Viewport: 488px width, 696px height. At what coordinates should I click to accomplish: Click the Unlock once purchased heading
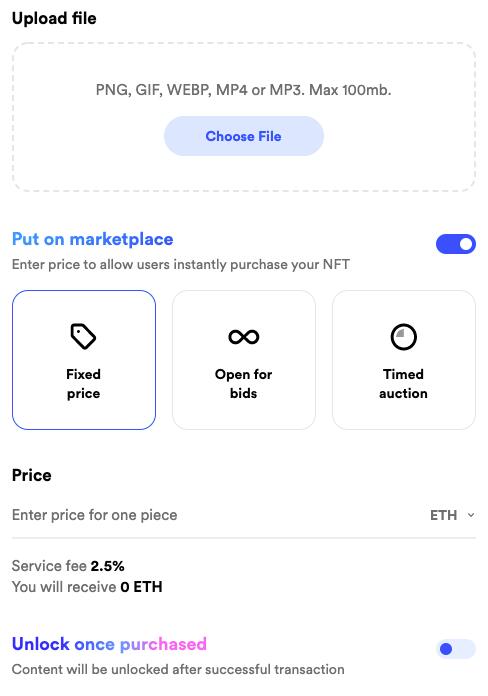[109, 644]
